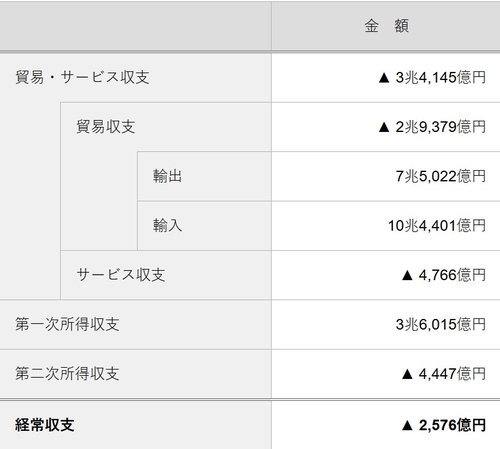Viewport: 500px width, 449px height.
Task: Click the ▲ 3兆4,145億円 amount
Action: [x=432, y=77]
